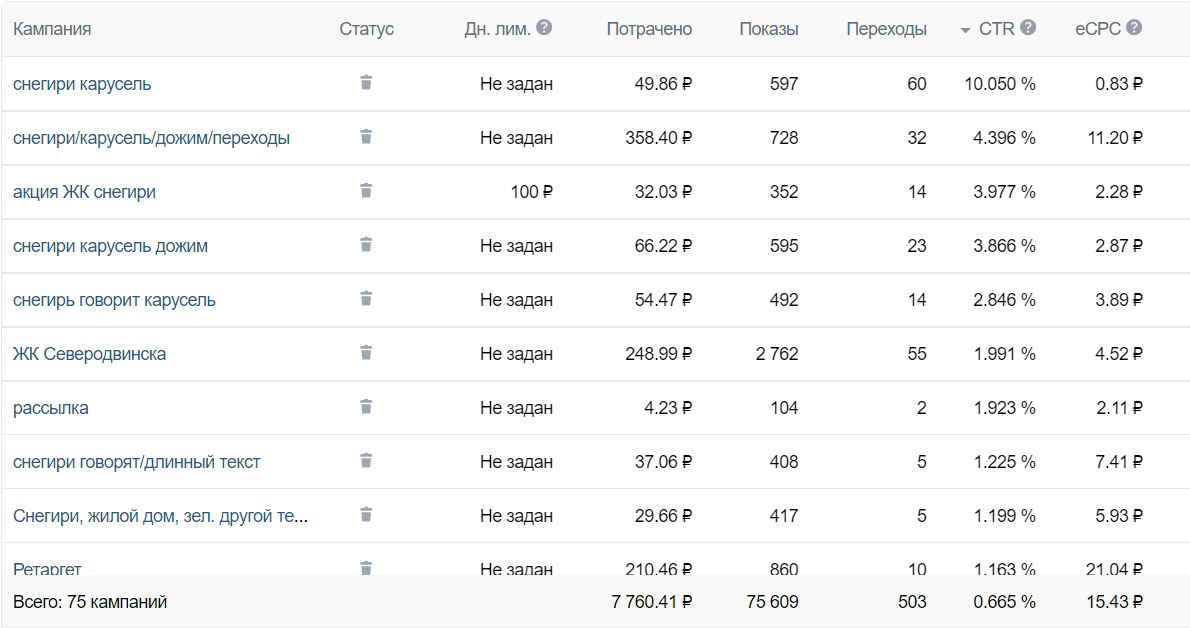
Task: Sort table by Потрачено column header
Action: pos(649,29)
